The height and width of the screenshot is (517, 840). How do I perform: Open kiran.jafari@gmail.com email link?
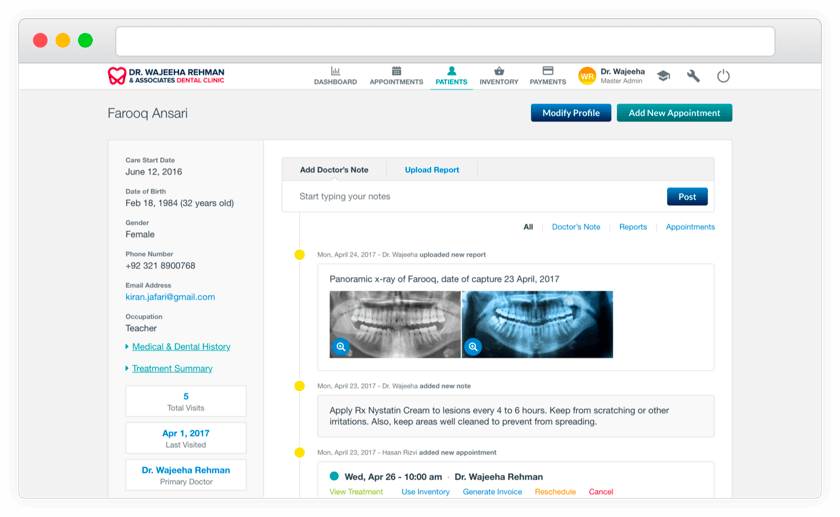click(170, 297)
